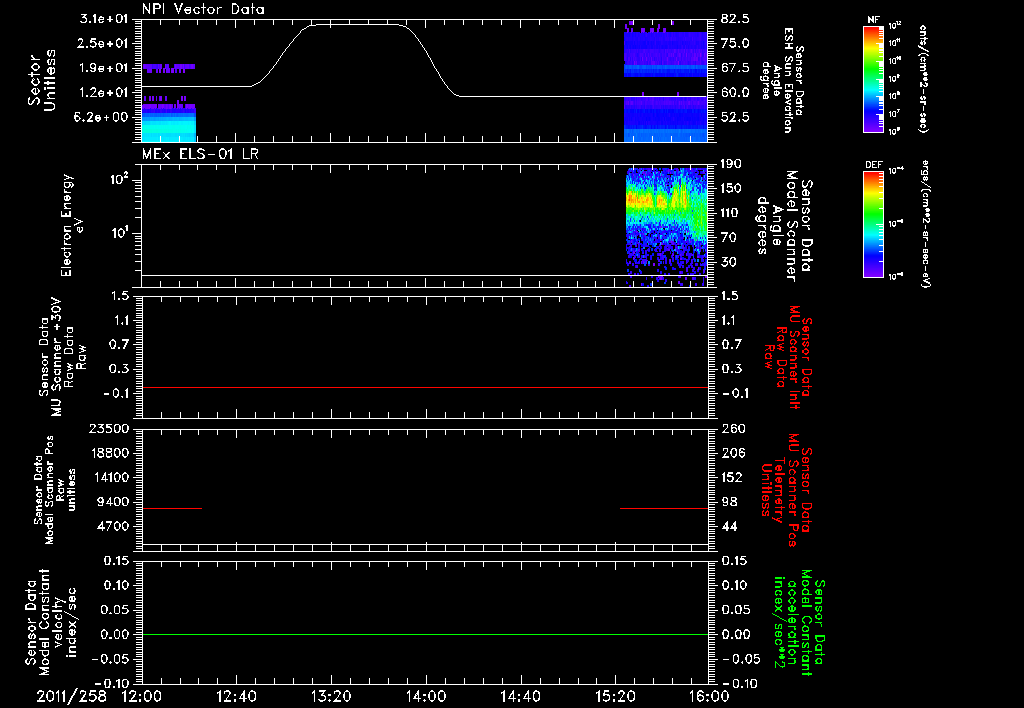The width and height of the screenshot is (1024, 708).
Task: Click the 9400 scanner position tick value
Action: click(x=112, y=502)
